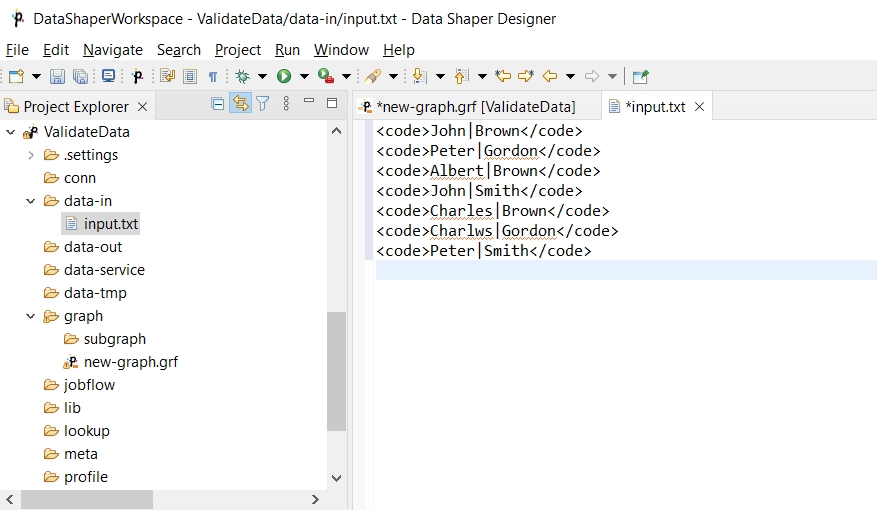Image resolution: width=877 pixels, height=510 pixels.
Task: Select the data-out folder
Action: coord(93,247)
